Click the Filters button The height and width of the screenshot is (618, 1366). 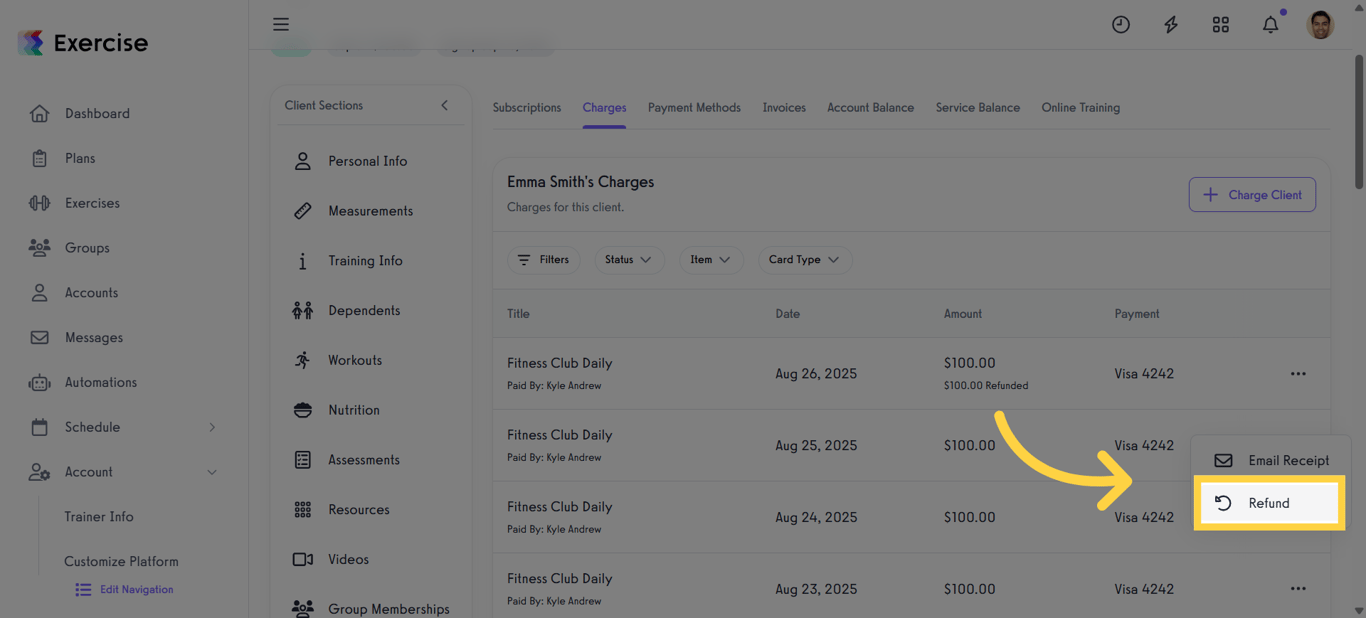tap(543, 260)
